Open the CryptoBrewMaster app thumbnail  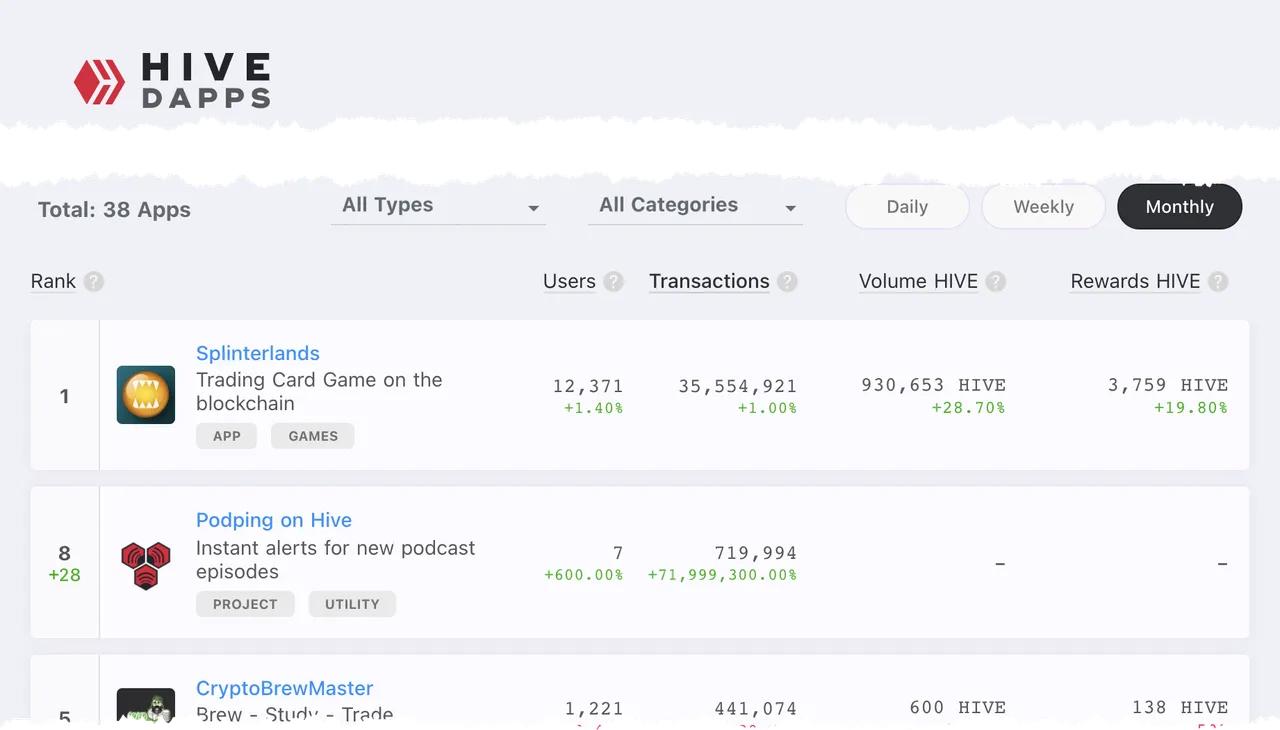point(146,706)
